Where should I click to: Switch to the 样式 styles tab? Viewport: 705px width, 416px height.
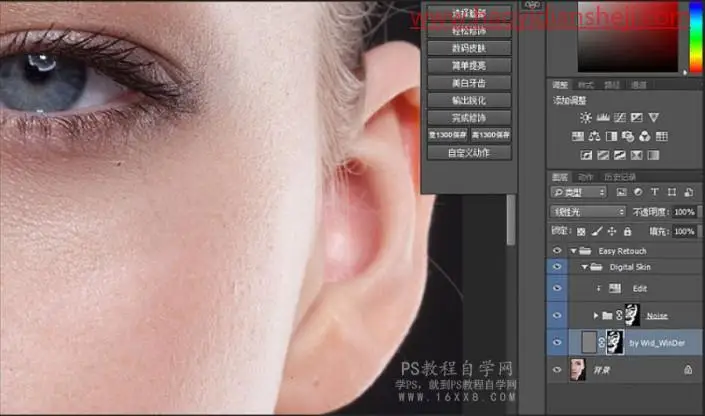pyautogui.click(x=585, y=85)
